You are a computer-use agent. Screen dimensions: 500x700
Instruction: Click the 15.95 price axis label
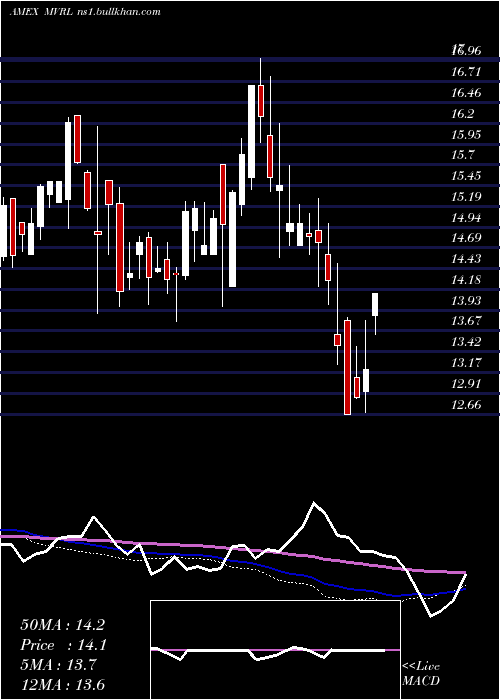pyautogui.click(x=466, y=134)
